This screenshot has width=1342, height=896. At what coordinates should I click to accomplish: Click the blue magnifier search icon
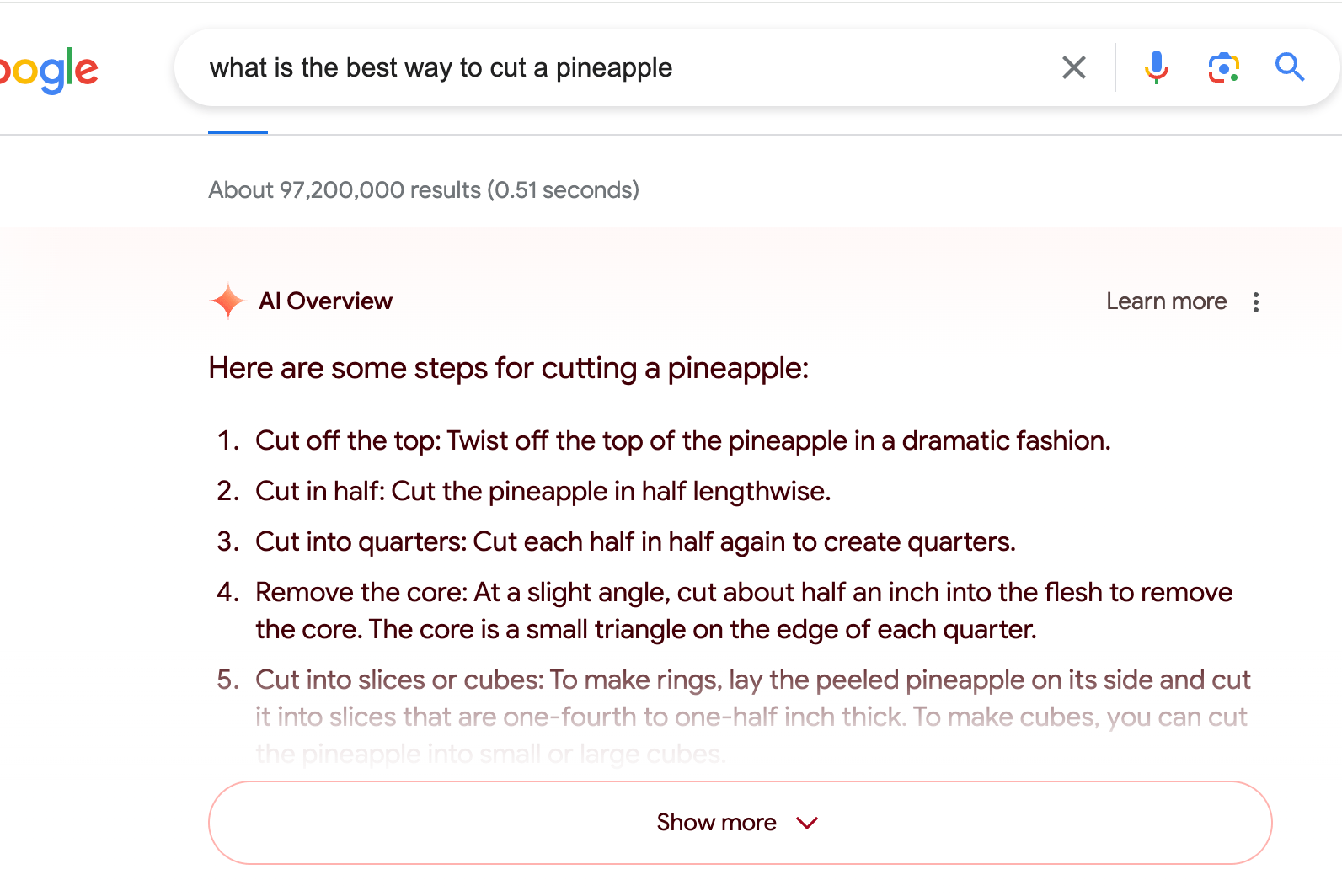(x=1289, y=67)
